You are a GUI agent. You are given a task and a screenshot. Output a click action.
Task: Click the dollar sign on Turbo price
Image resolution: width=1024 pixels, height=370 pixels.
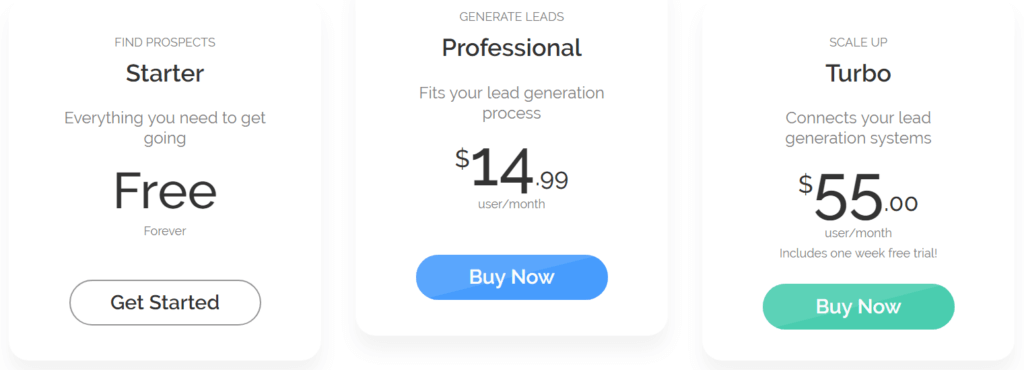point(806,185)
